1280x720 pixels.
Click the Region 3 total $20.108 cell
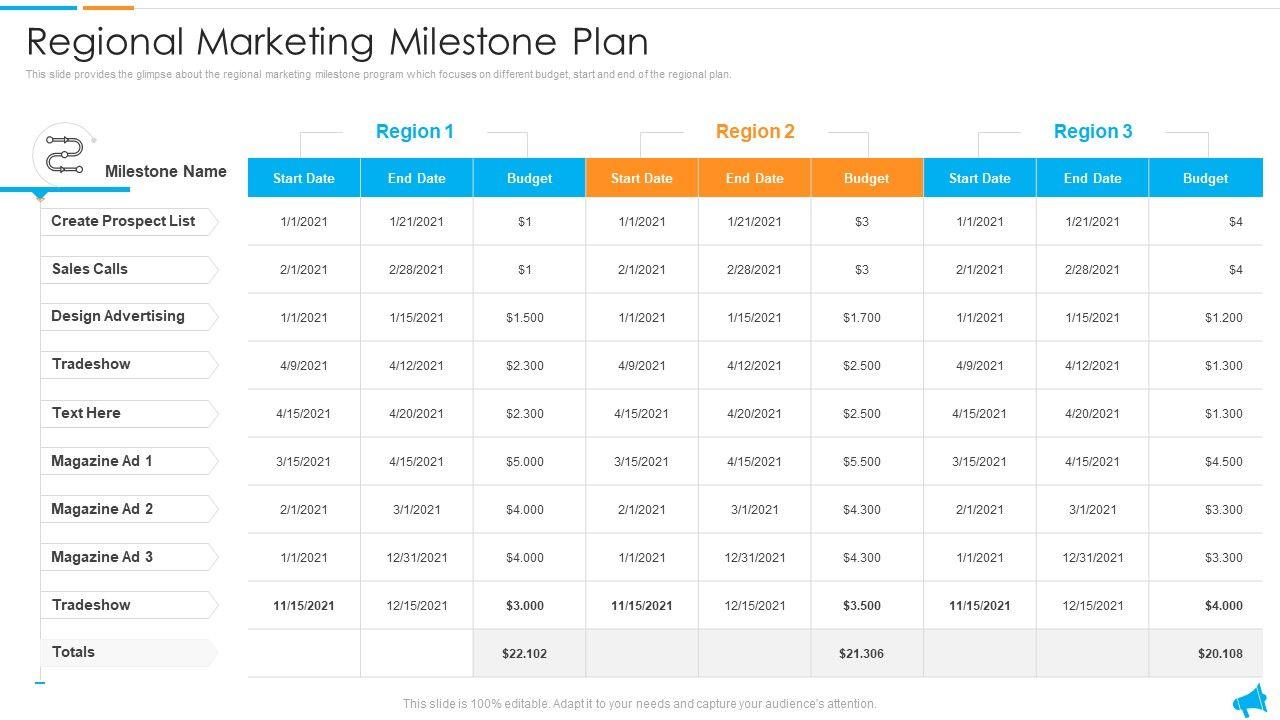(x=1220, y=653)
